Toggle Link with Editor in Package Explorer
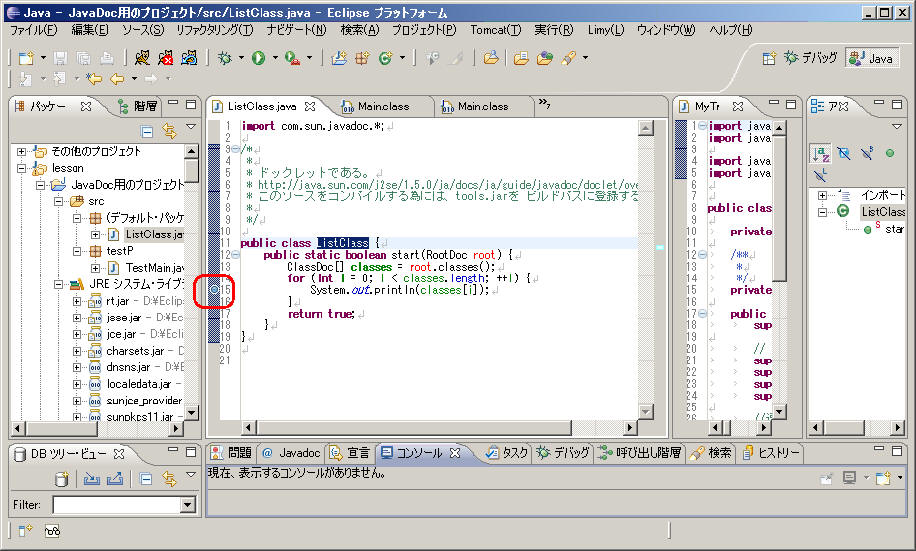Image resolution: width=916 pixels, height=551 pixels. tap(168, 131)
